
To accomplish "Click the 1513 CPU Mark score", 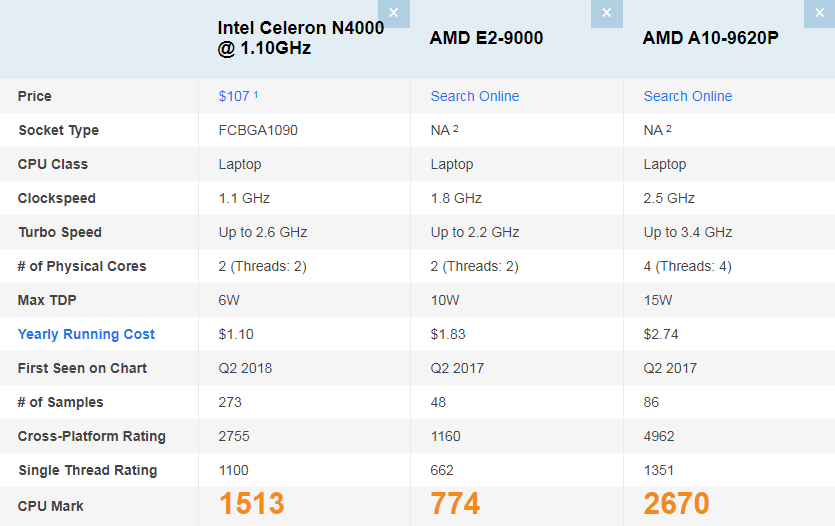I will pos(252,504).
